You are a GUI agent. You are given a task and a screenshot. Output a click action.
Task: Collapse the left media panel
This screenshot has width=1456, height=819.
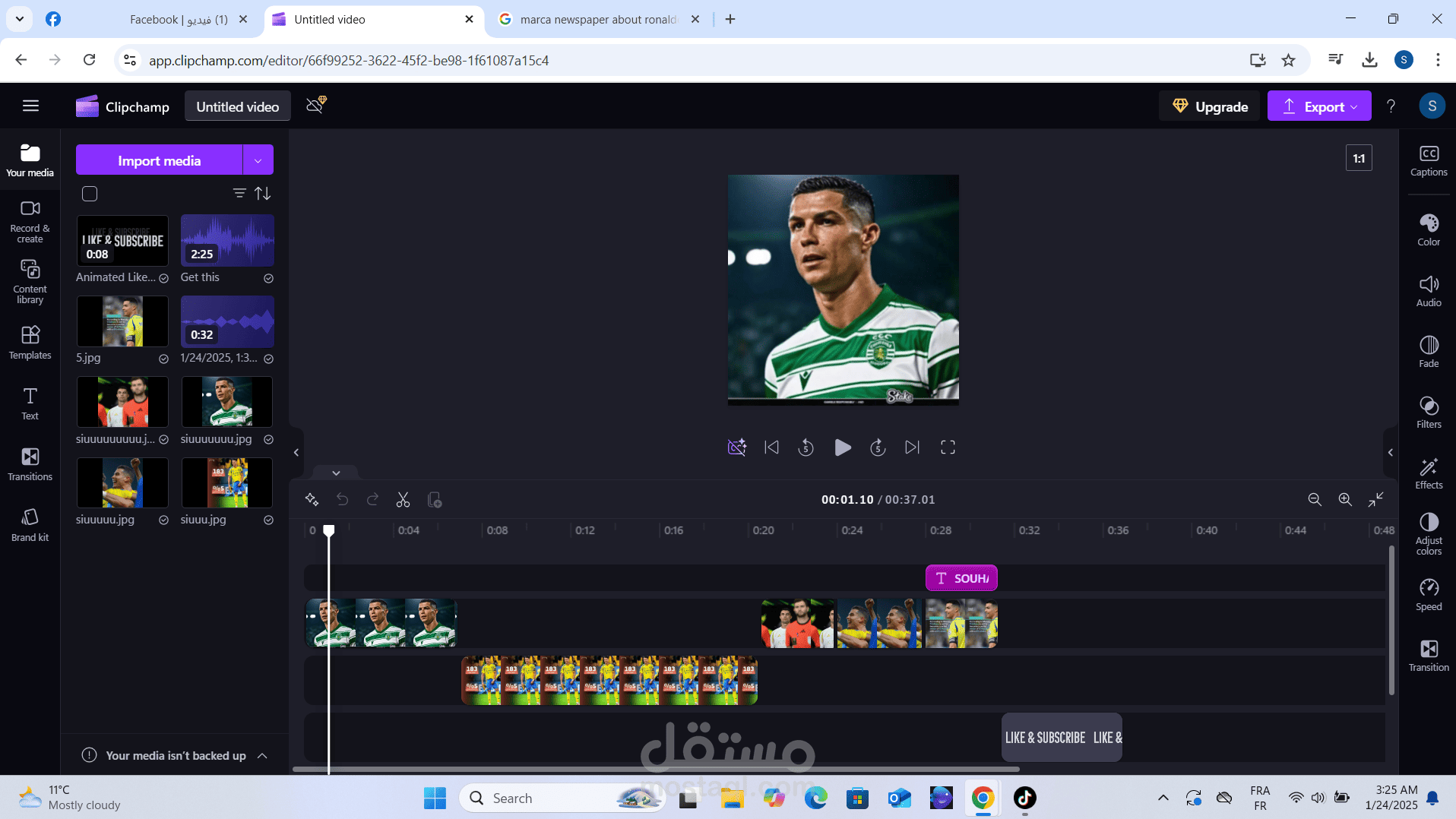(x=296, y=453)
